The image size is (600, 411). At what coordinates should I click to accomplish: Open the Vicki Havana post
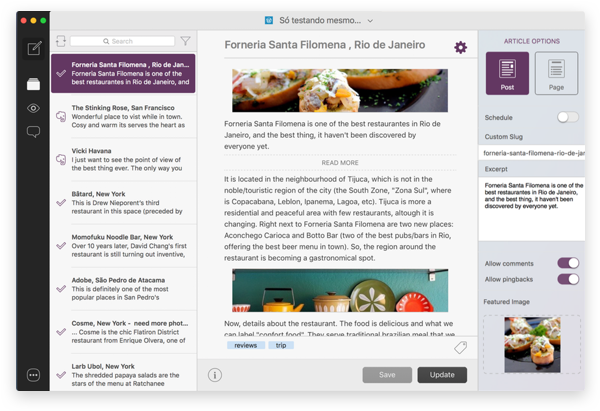pyautogui.click(x=123, y=160)
